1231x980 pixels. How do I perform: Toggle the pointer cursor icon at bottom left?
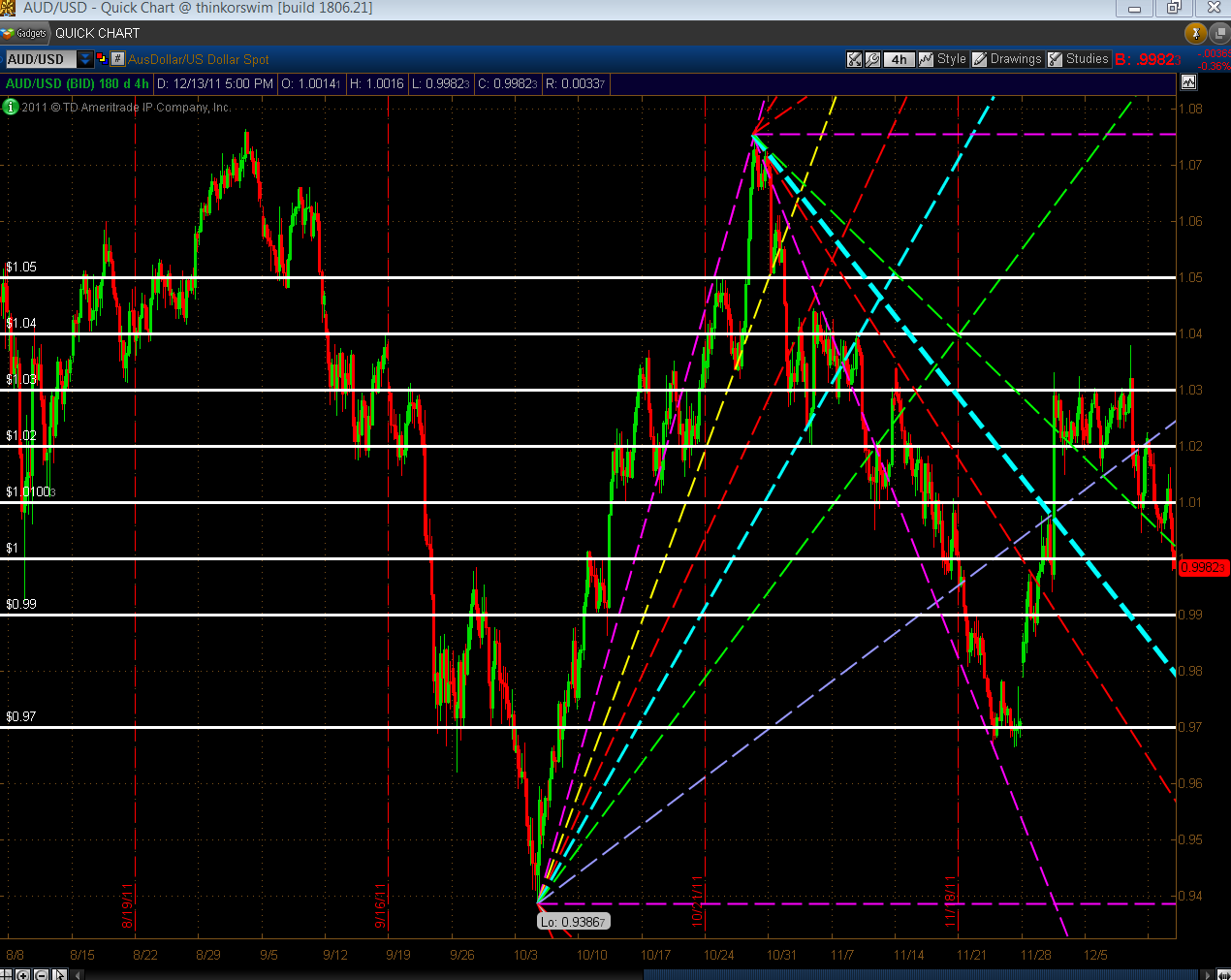click(x=60, y=974)
